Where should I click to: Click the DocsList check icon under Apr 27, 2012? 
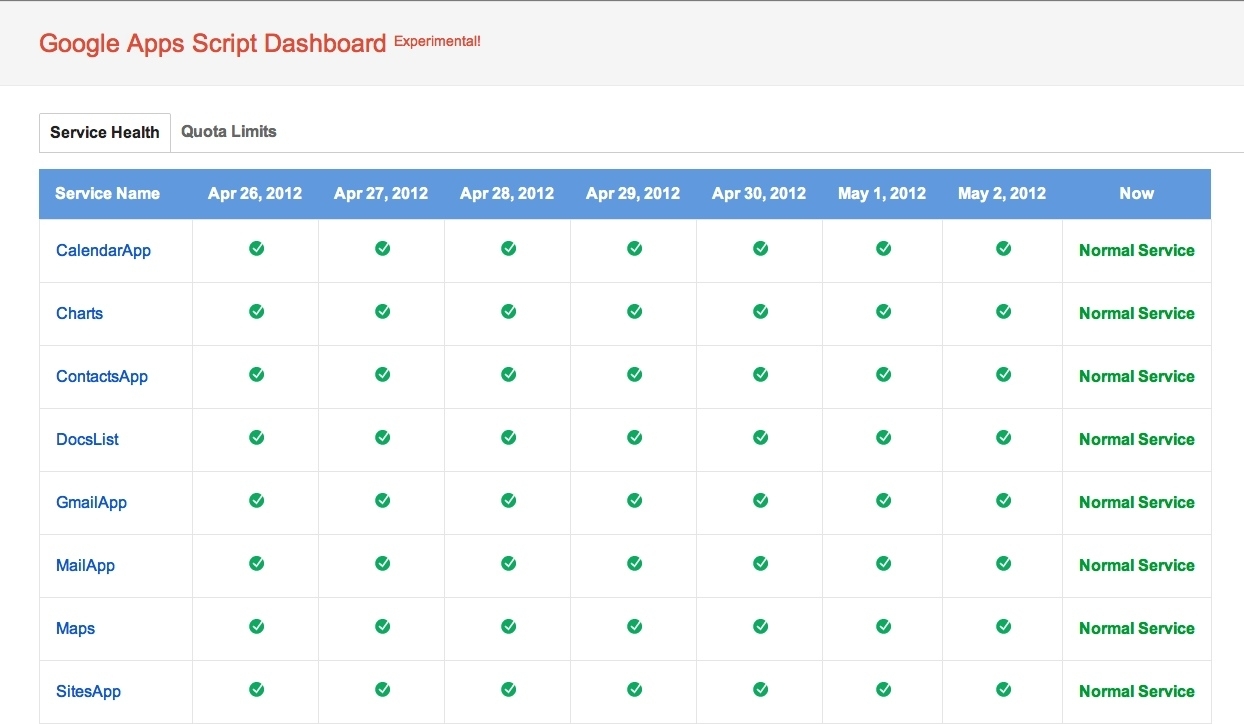click(x=382, y=437)
